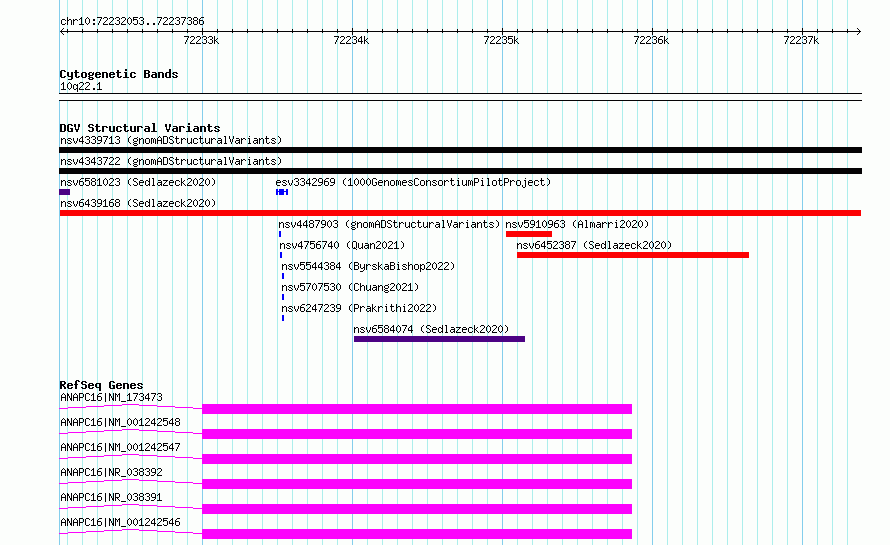
Task: Open the ANAPC16|NR_038392 transcript label
Action: tap(111, 472)
